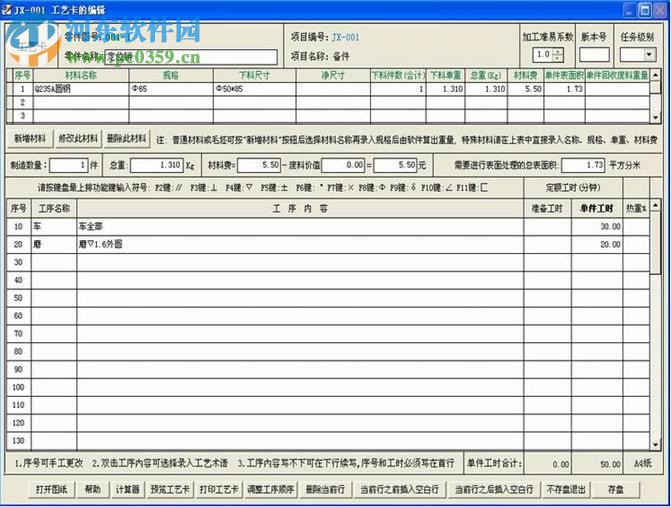Viewport: 671px width, 507px height.
Task: Click the title bar application icon
Action: [x=6, y=9]
